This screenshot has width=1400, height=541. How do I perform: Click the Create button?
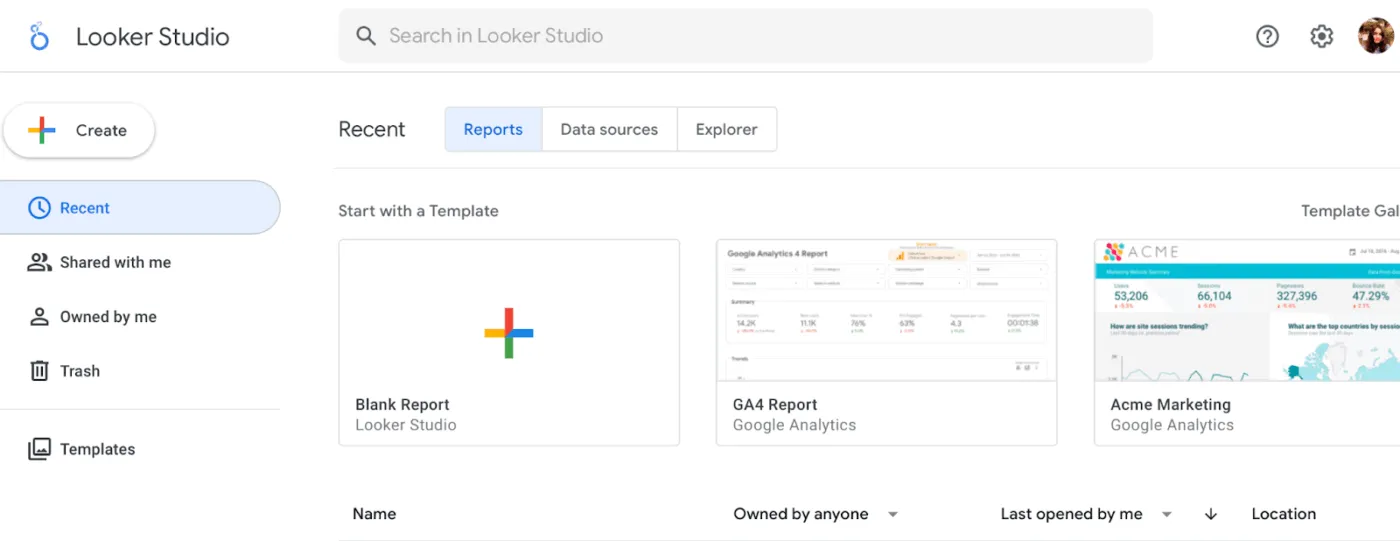[x=79, y=130]
